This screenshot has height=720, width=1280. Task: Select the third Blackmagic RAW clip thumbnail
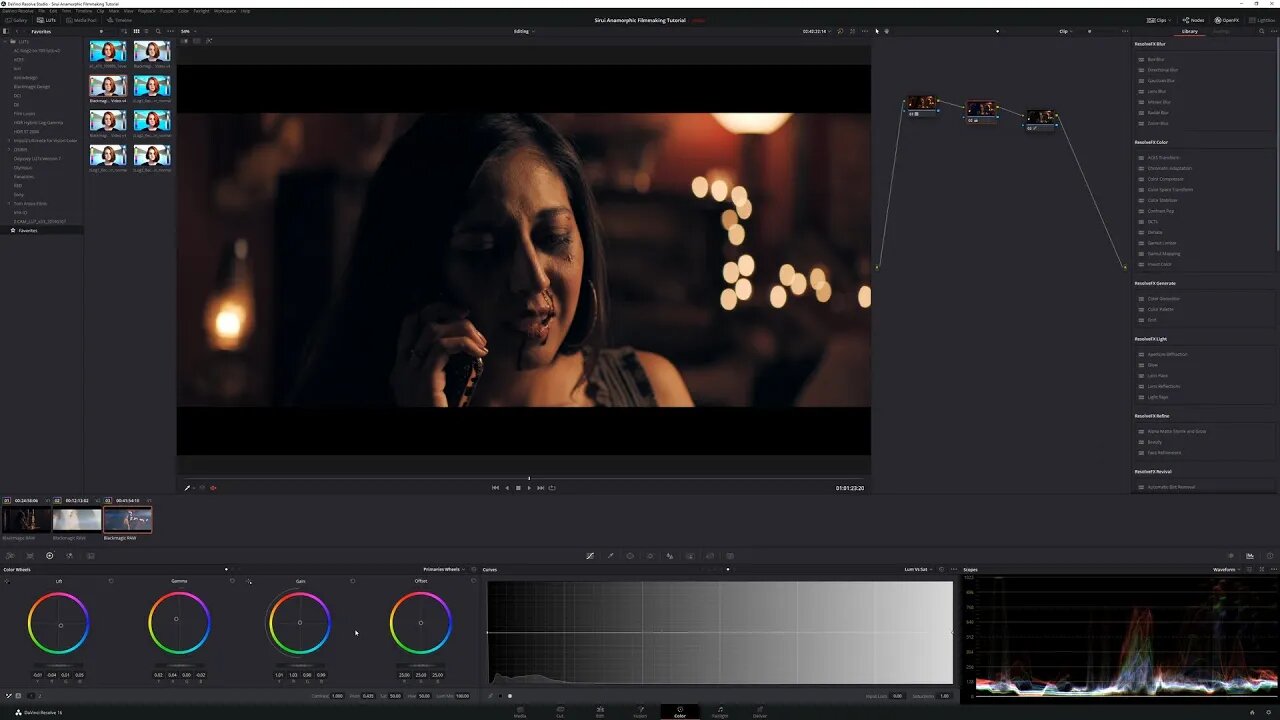(128, 519)
